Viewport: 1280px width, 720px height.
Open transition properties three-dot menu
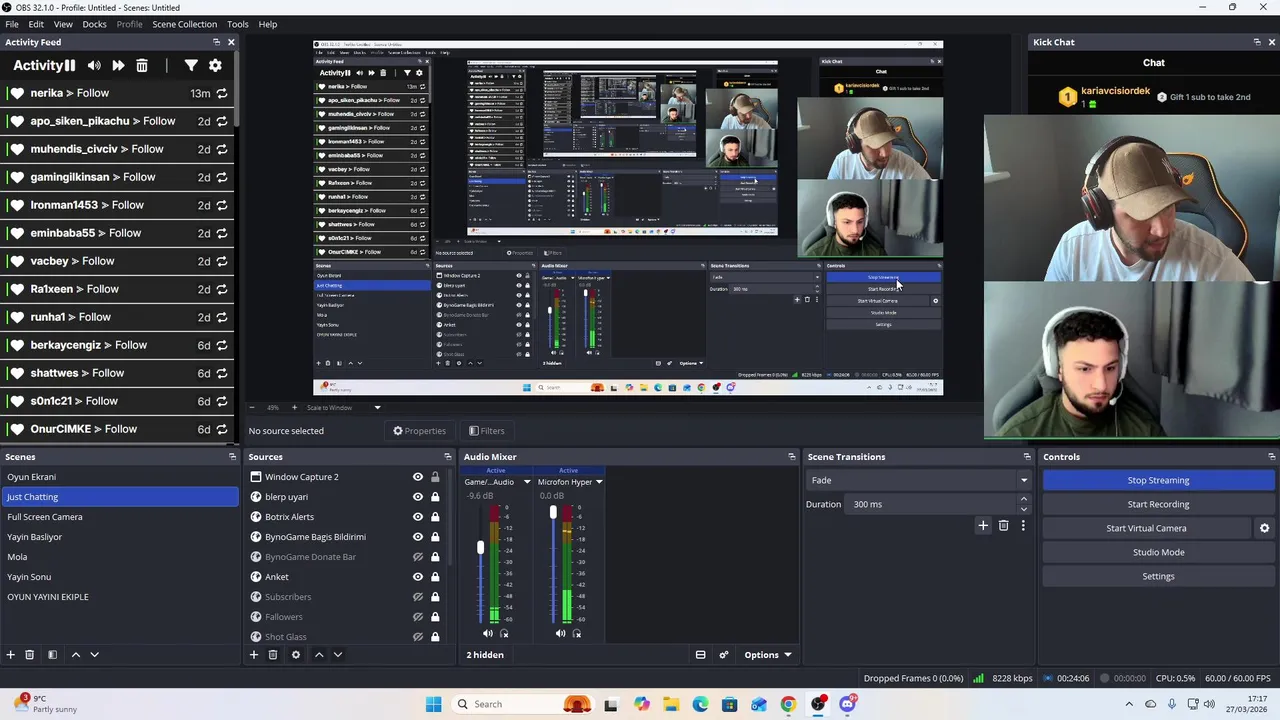[x=1023, y=525]
